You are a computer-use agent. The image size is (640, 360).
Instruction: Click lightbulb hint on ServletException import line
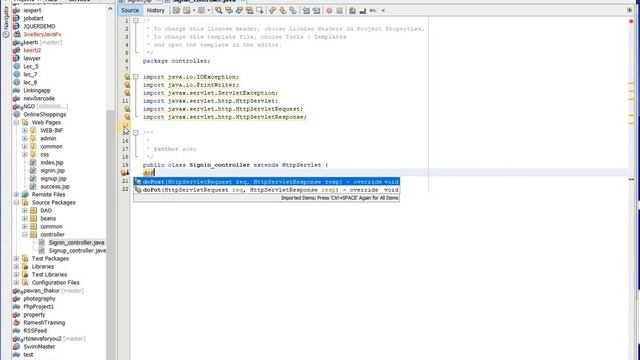127,93
